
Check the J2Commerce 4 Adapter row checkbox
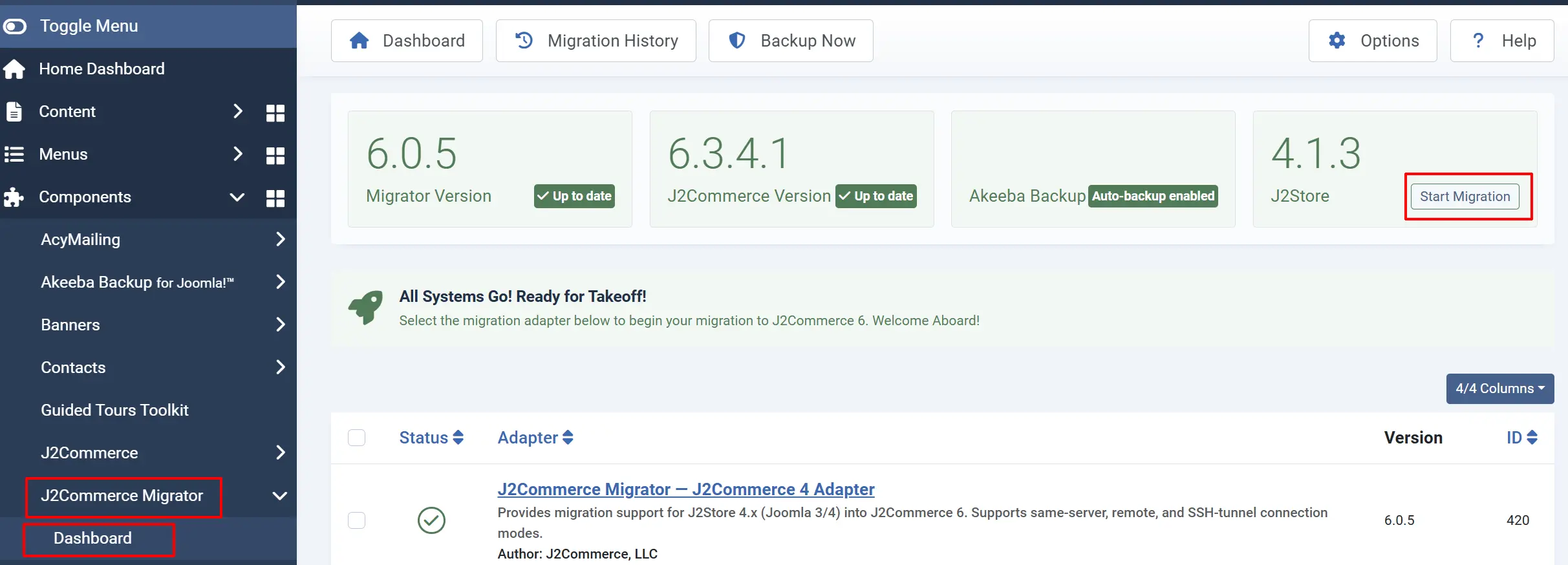click(357, 520)
